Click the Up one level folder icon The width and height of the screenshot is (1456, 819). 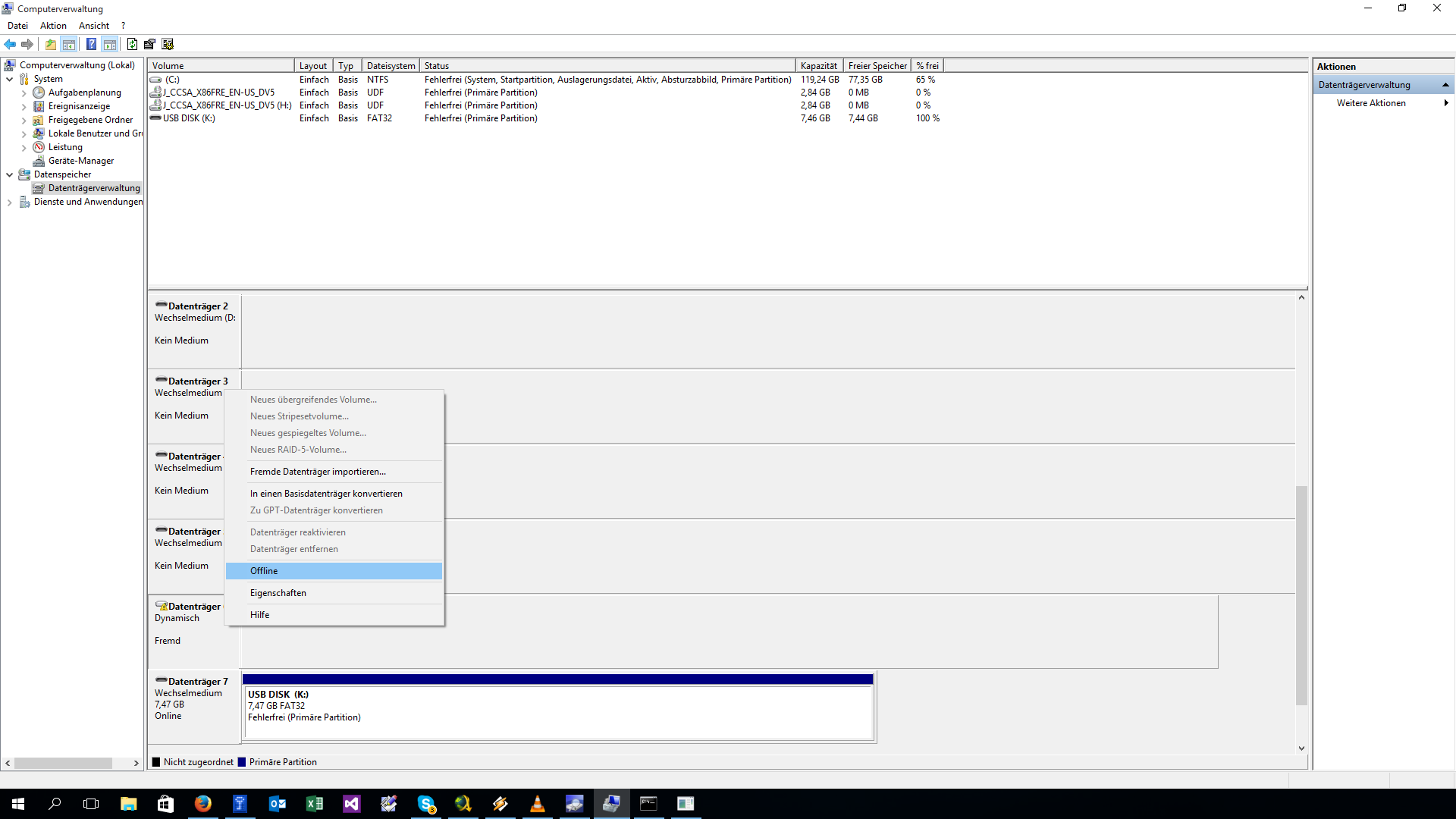click(50, 44)
